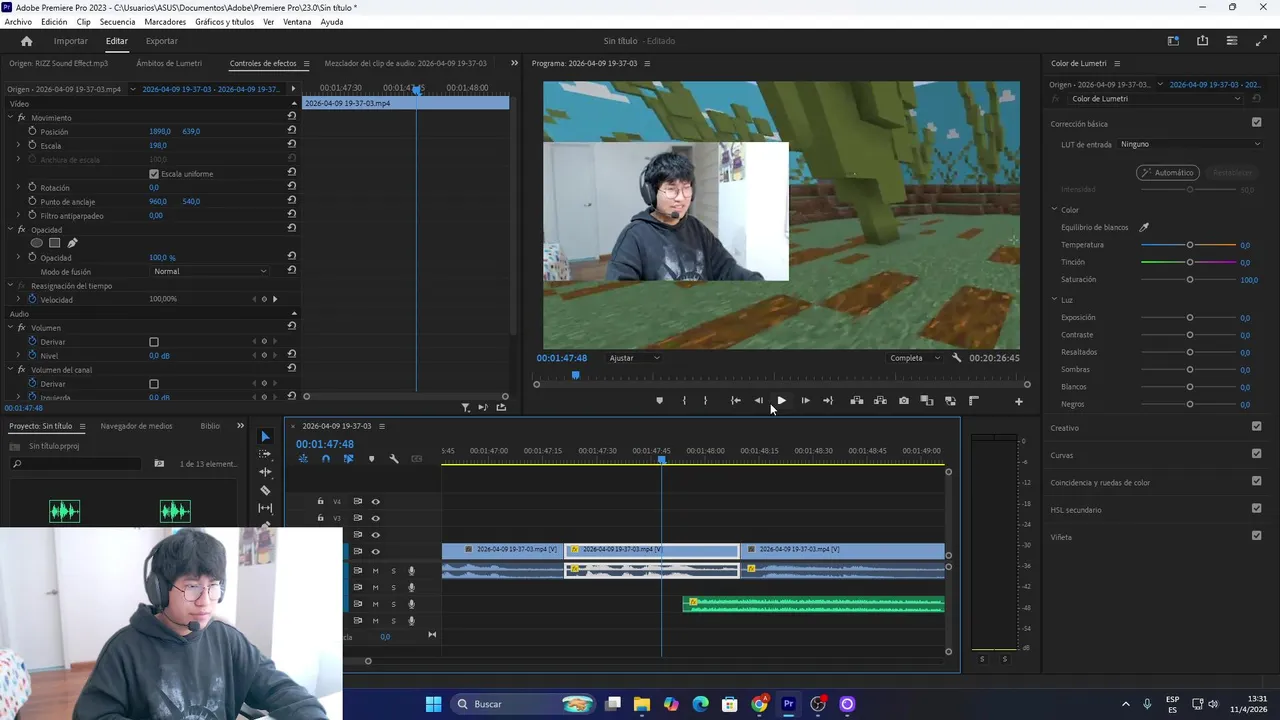Viewport: 1280px width, 720px height.
Task: Jump to the In point
Action: [735, 401]
